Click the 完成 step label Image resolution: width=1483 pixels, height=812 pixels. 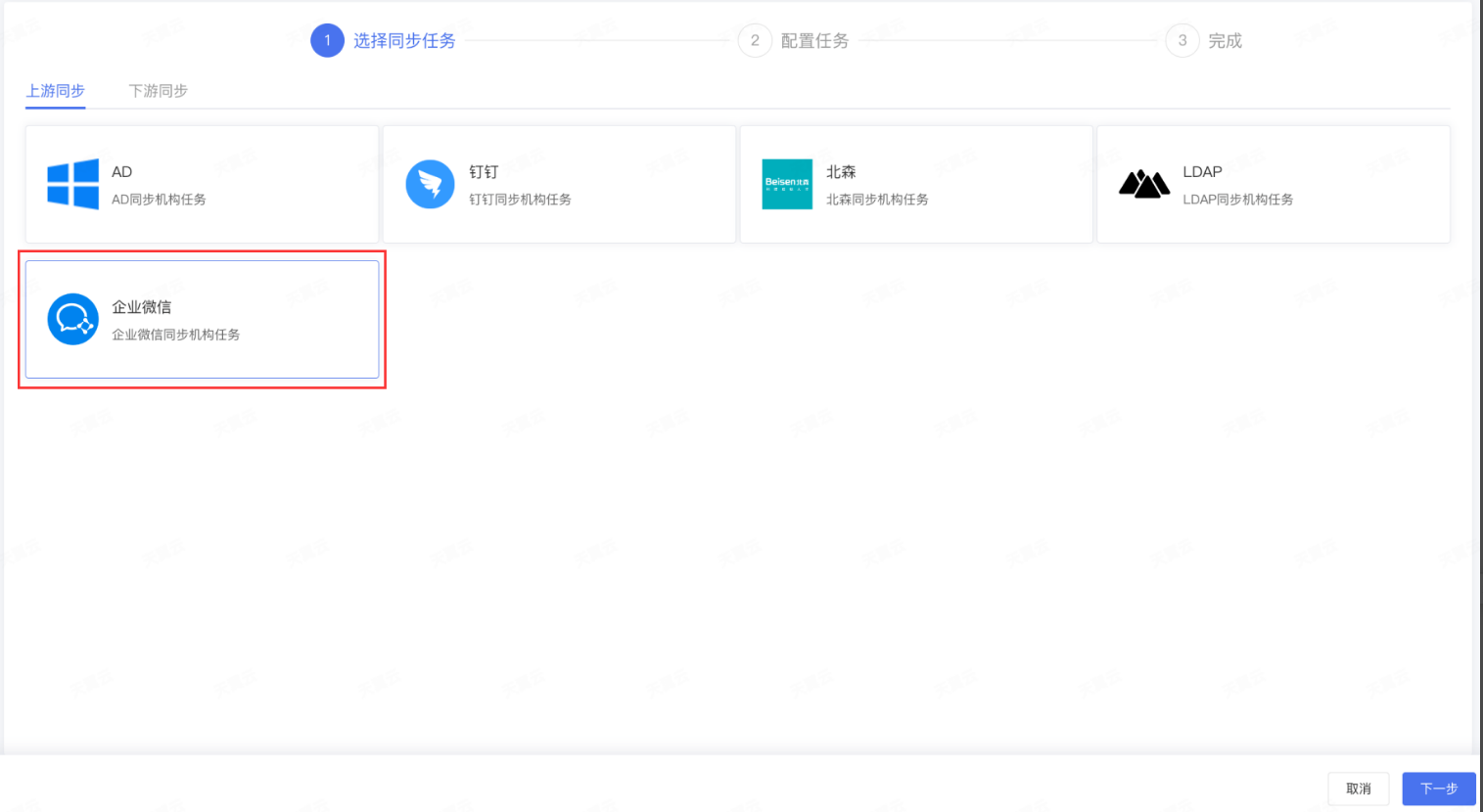(1226, 40)
